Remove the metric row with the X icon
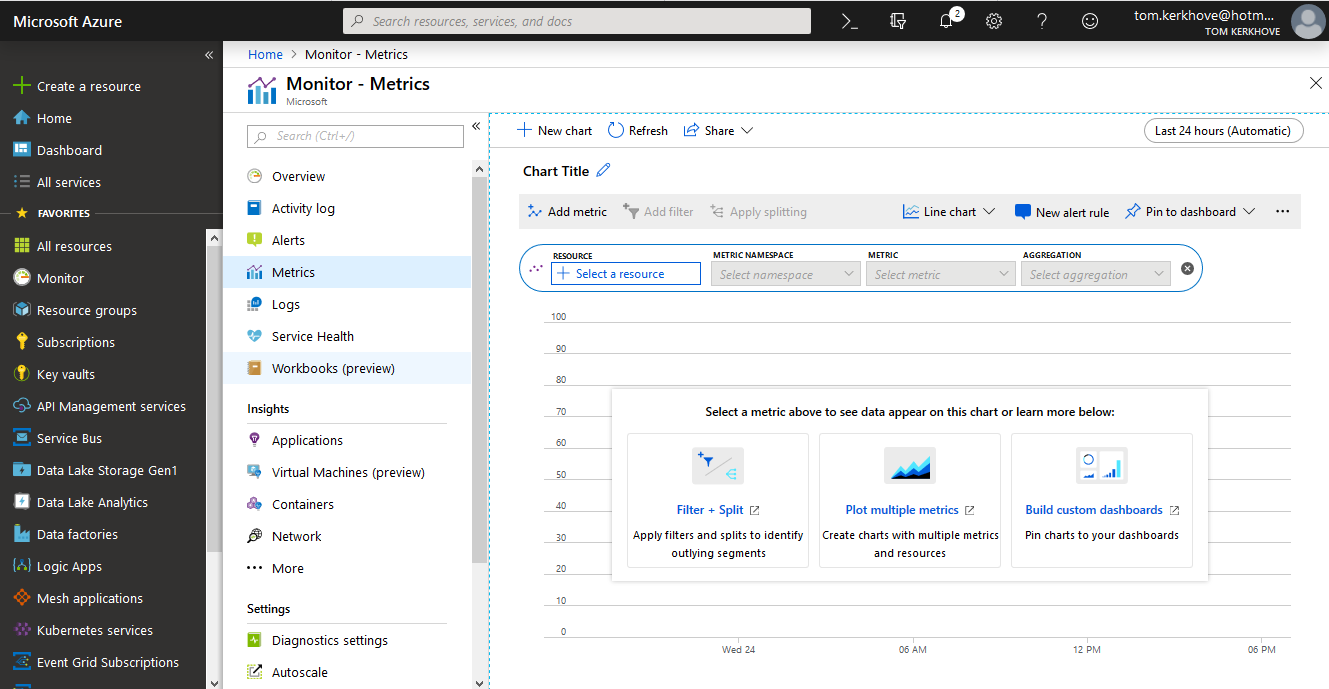The width and height of the screenshot is (1329, 689). [1187, 268]
